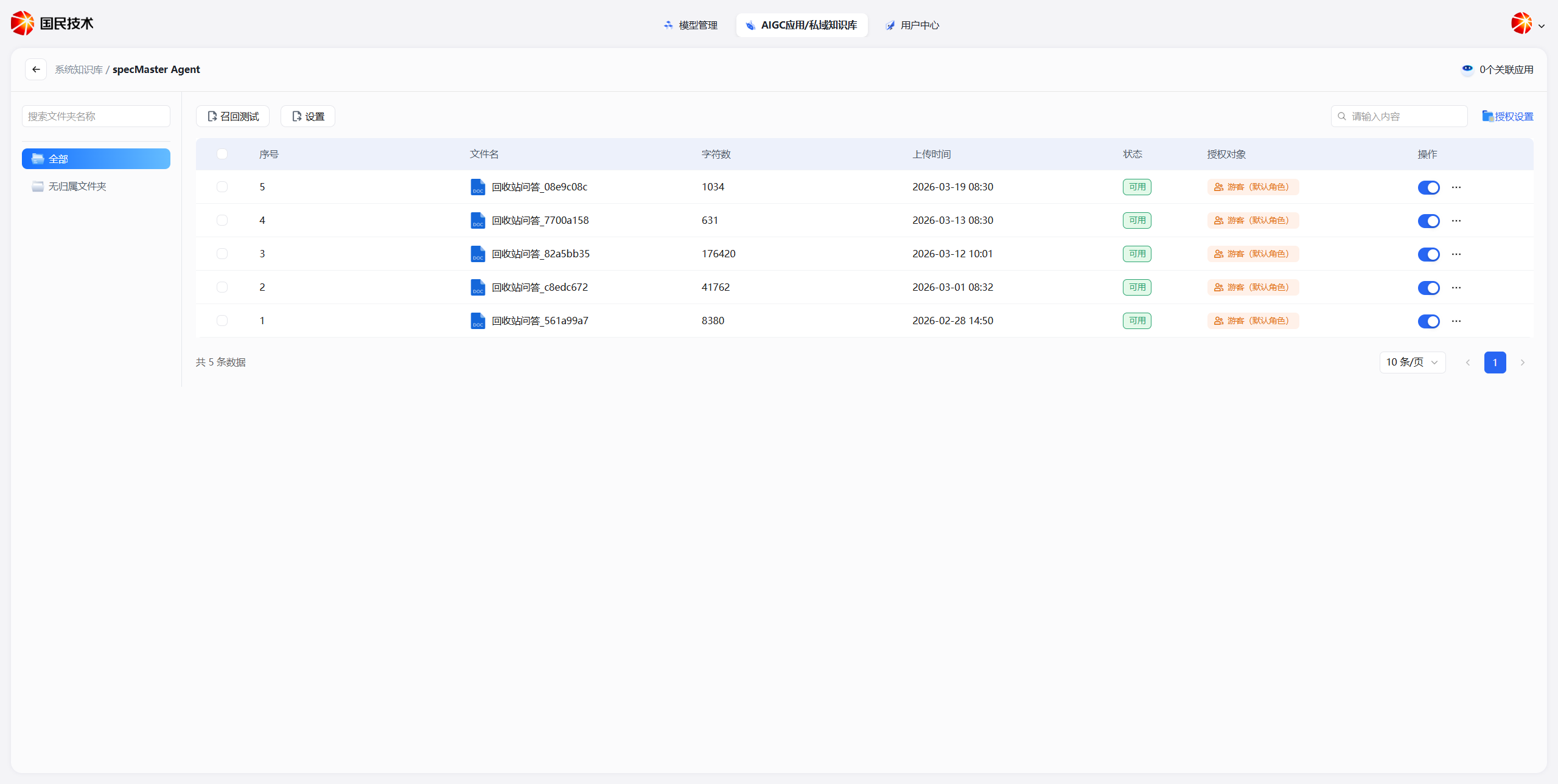The image size is (1558, 784).
Task: Click the 国民技术 logo icon
Action: click(23, 24)
